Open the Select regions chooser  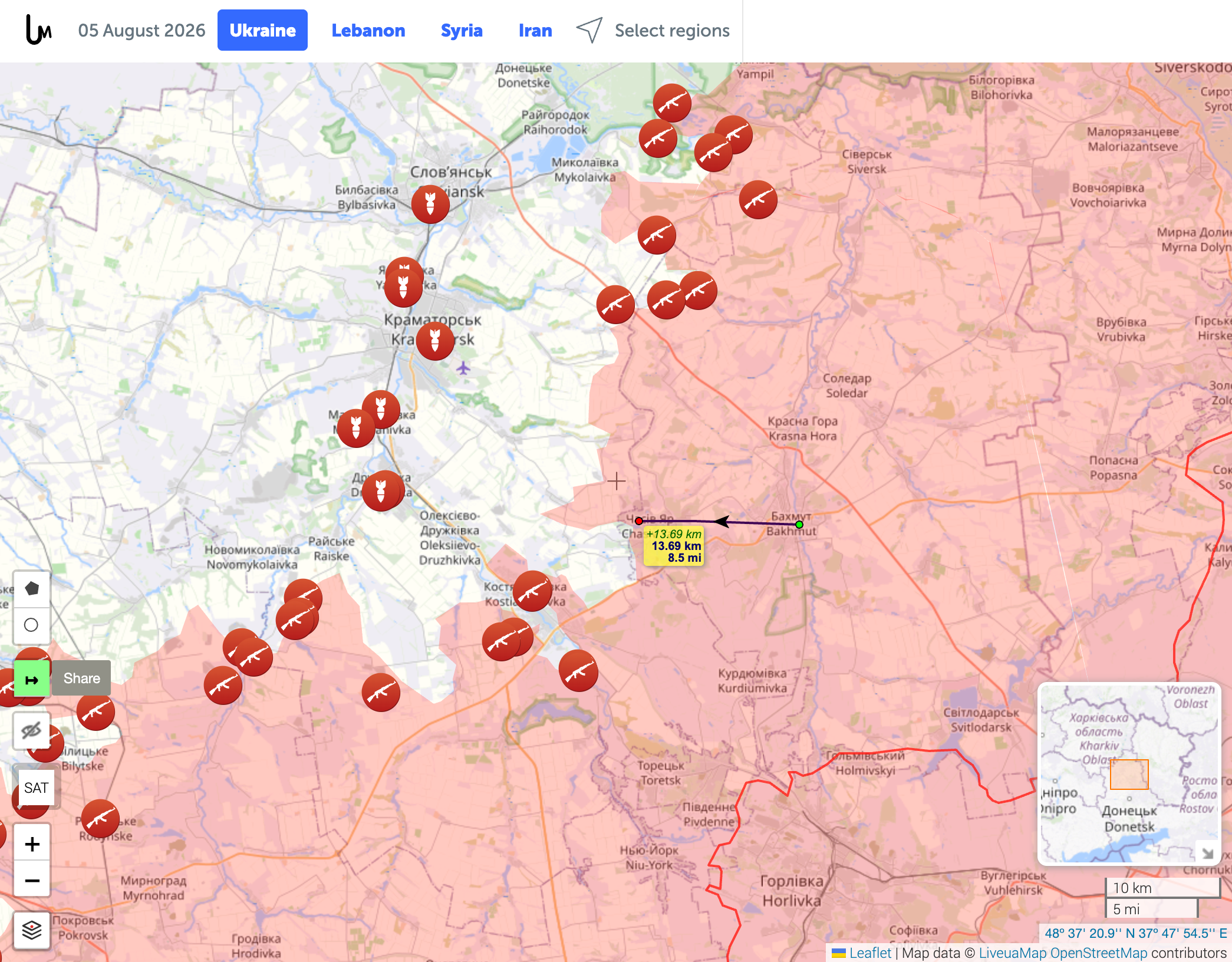point(672,30)
